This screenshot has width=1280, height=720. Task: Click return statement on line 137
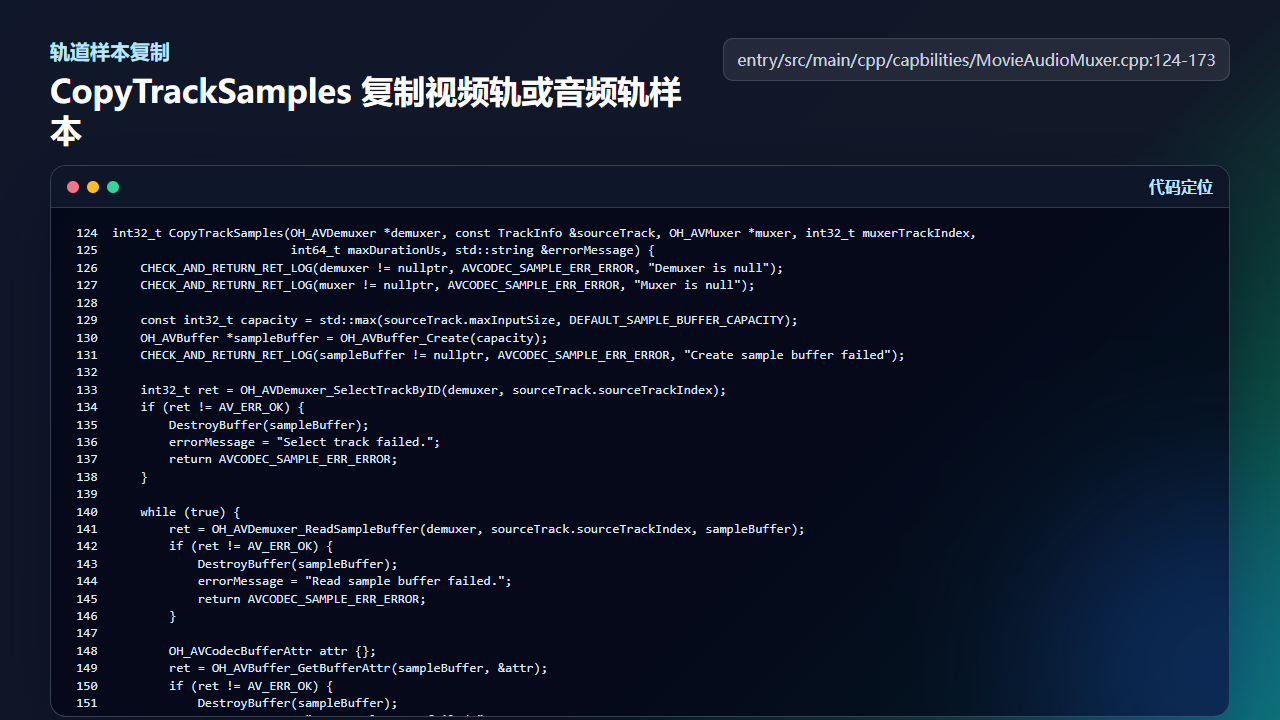point(283,459)
